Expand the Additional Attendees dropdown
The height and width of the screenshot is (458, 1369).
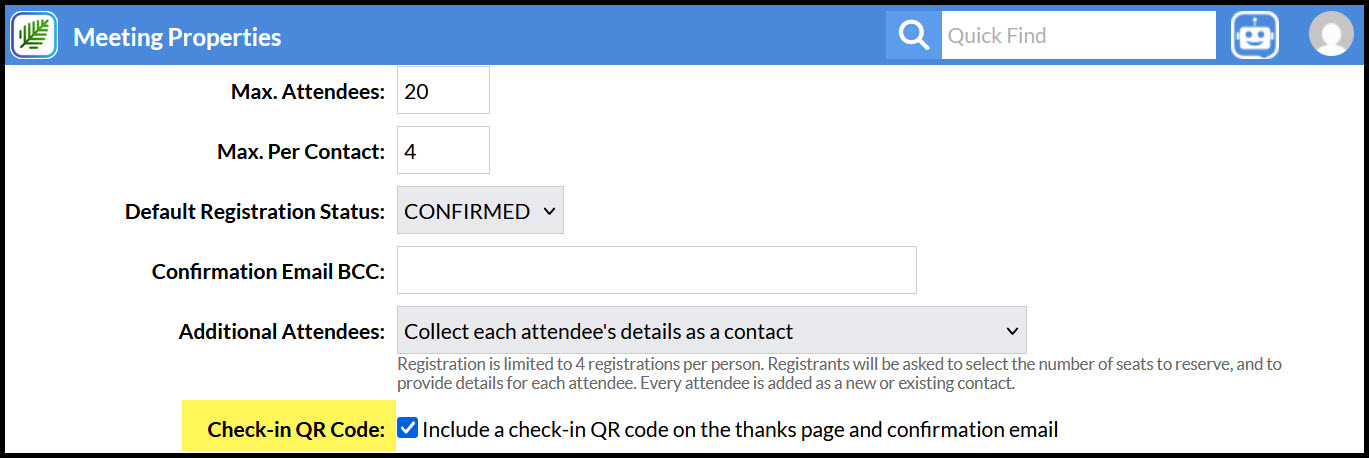click(x=712, y=331)
